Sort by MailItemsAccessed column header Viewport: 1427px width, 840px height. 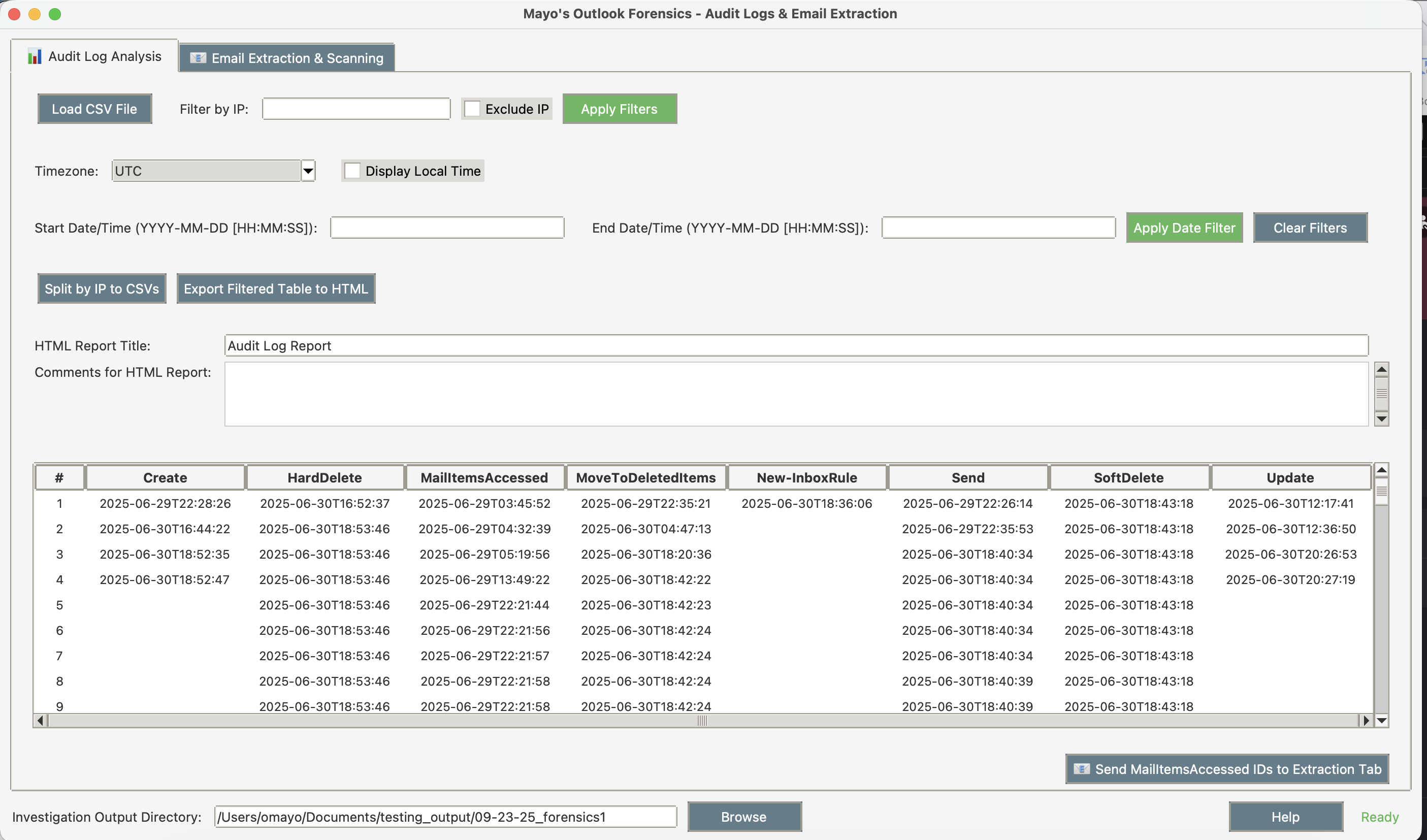click(484, 477)
